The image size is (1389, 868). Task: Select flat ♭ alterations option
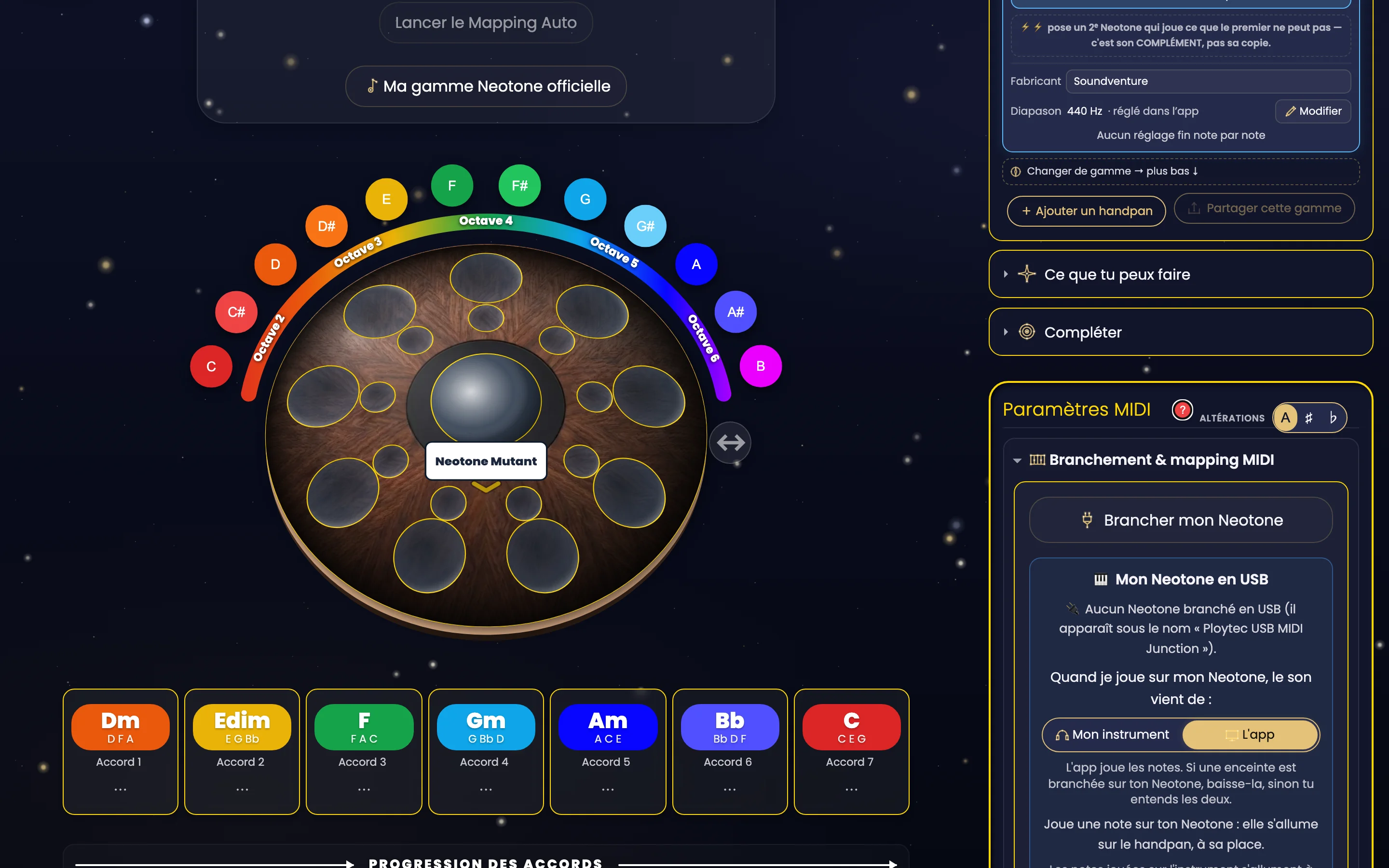pyautogui.click(x=1333, y=417)
